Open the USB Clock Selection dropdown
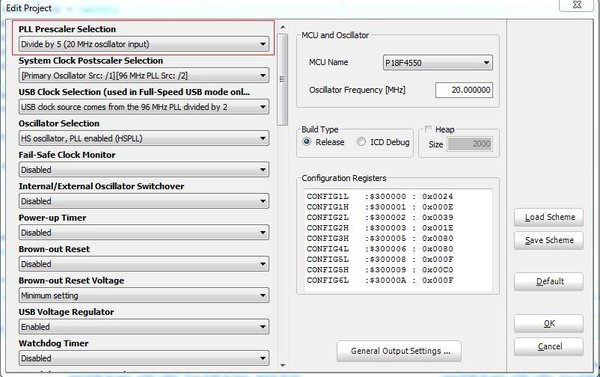 coord(143,107)
